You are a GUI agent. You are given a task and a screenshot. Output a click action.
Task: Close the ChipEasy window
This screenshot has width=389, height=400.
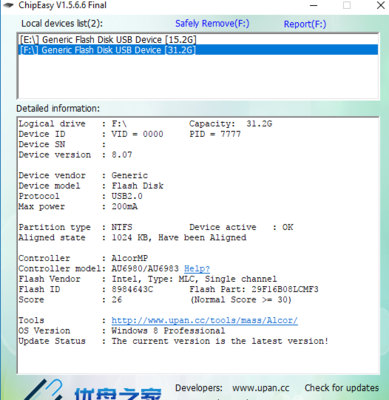[380, 5]
